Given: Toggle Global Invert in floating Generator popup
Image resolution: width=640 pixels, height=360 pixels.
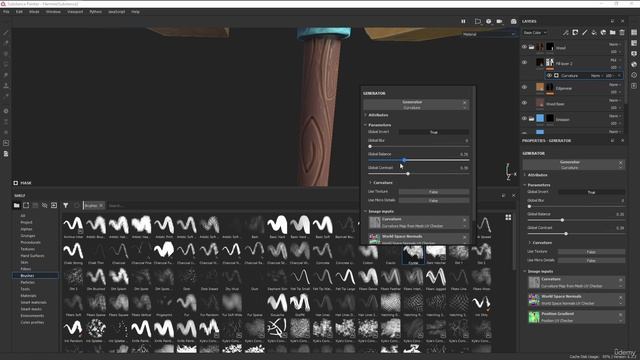Looking at the screenshot, I should coord(433,132).
